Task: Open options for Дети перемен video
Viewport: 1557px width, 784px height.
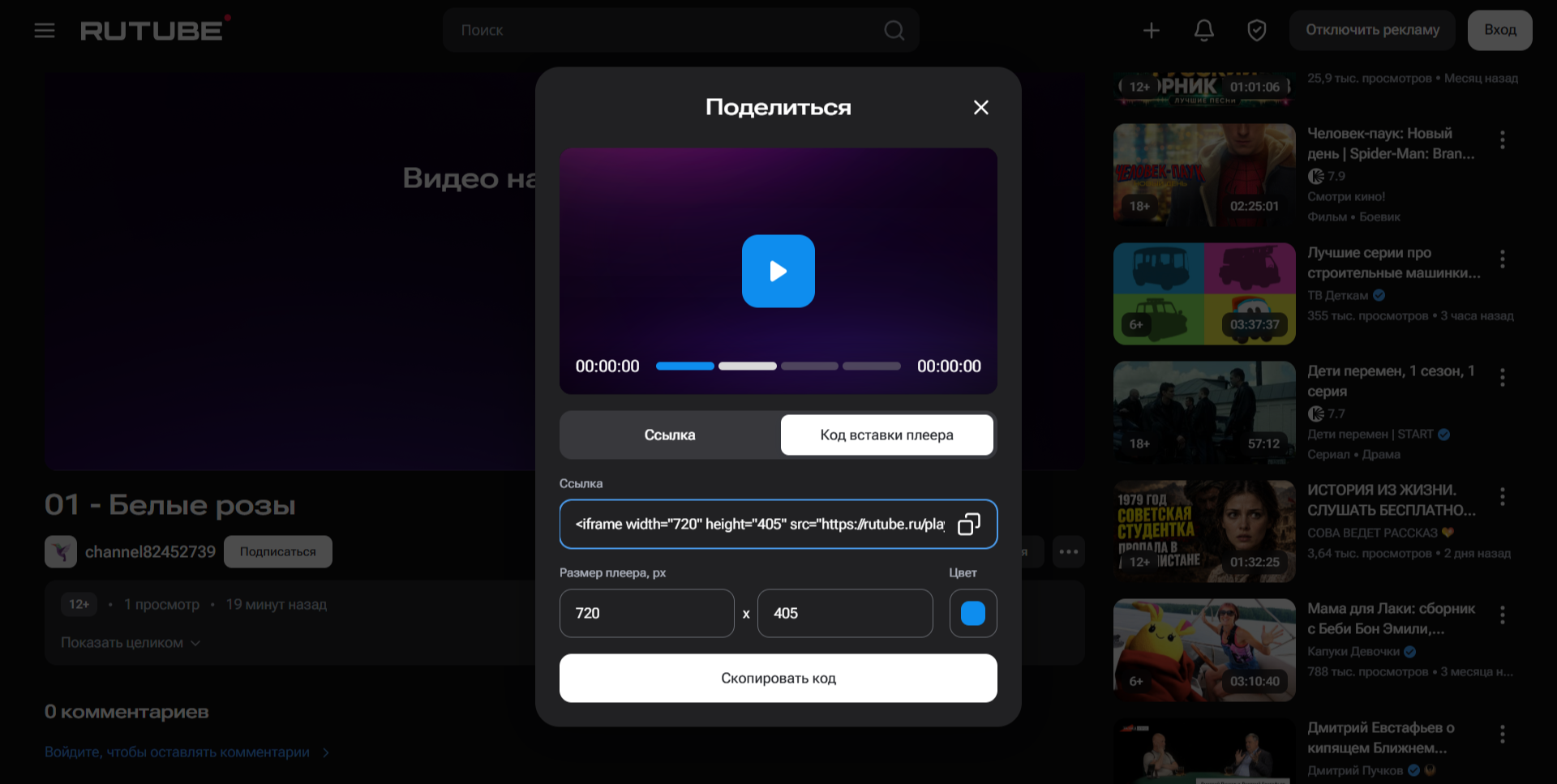Action: click(1503, 377)
